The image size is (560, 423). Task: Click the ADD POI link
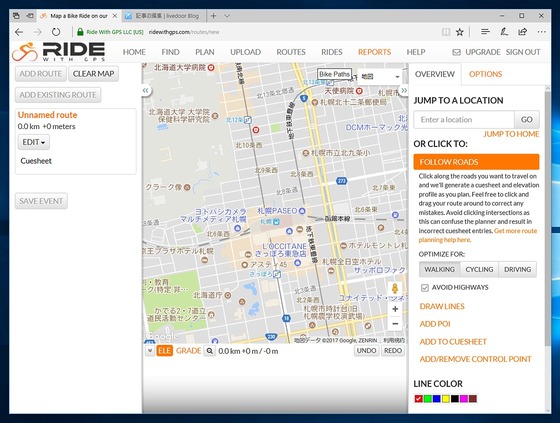[x=435, y=324]
